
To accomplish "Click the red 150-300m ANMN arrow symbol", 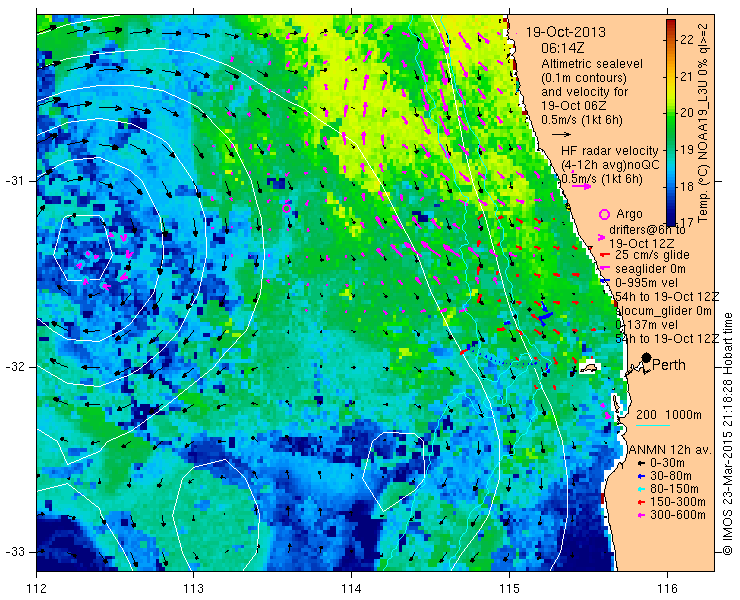I will pos(640,502).
